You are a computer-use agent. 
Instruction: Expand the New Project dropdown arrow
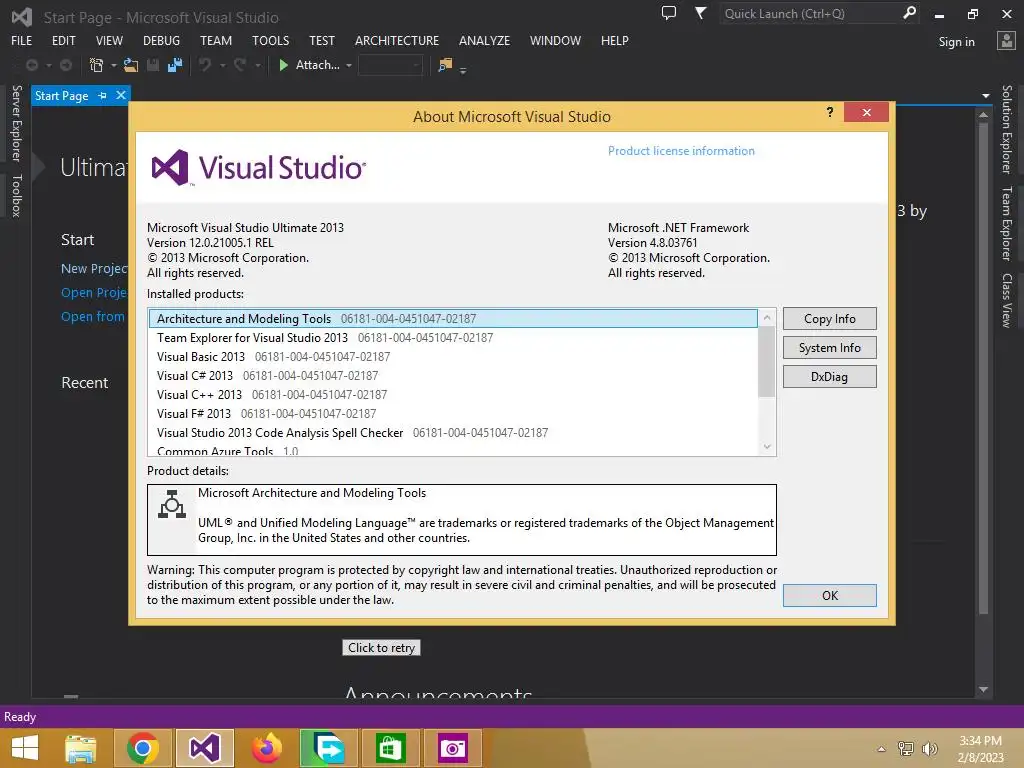(x=114, y=65)
